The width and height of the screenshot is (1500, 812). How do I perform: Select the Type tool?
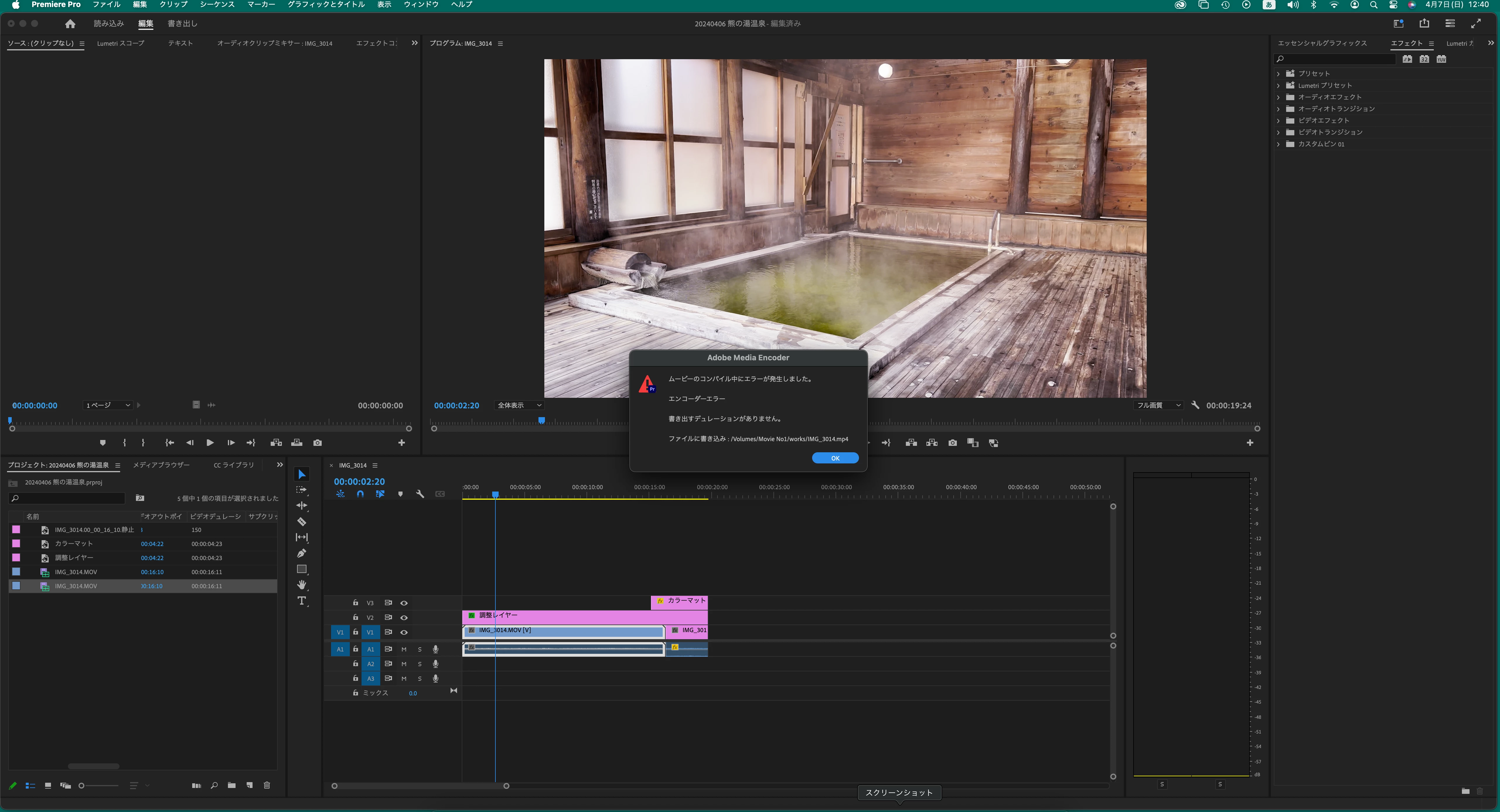[302, 601]
